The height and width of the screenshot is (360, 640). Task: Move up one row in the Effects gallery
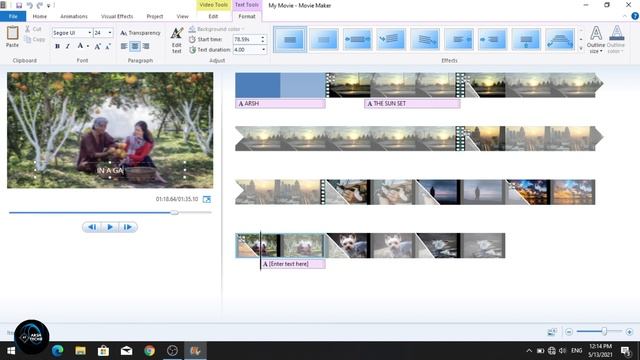tap(581, 31)
